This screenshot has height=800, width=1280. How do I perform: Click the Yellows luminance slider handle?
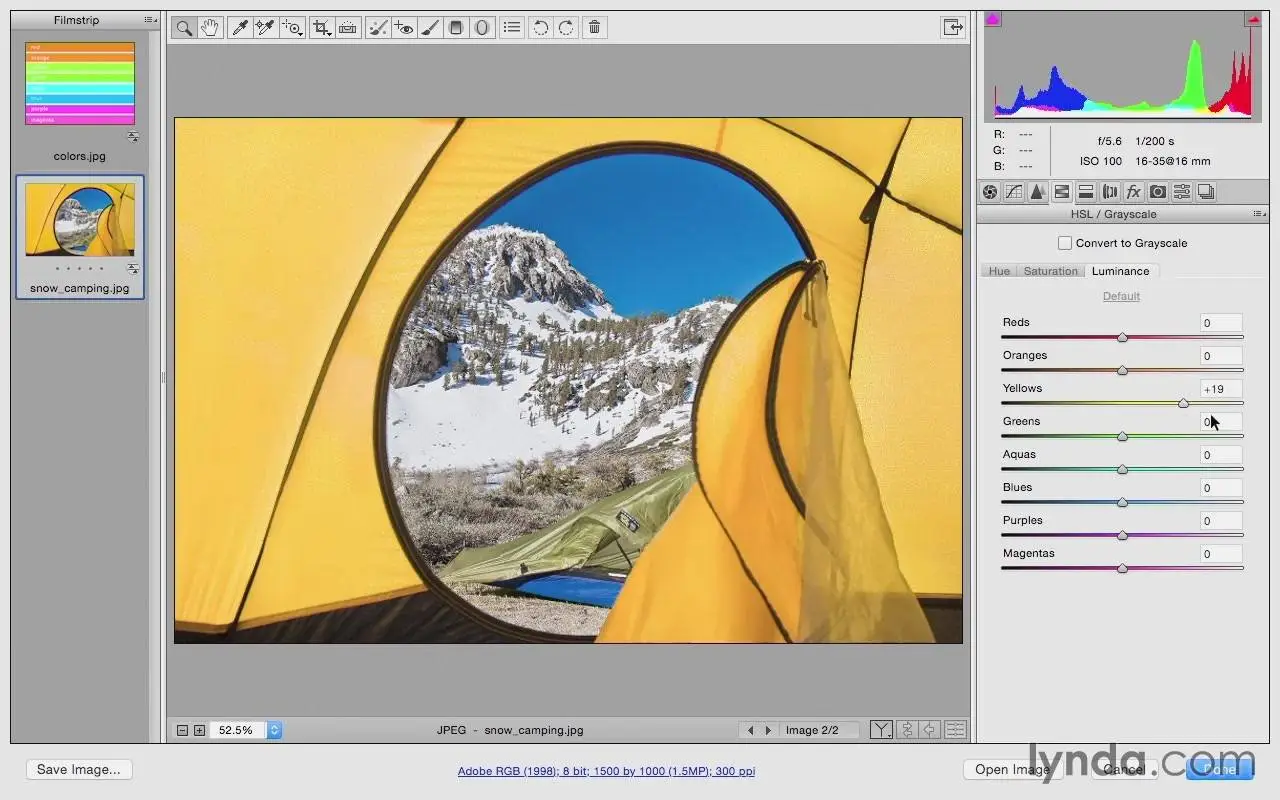(x=1184, y=404)
